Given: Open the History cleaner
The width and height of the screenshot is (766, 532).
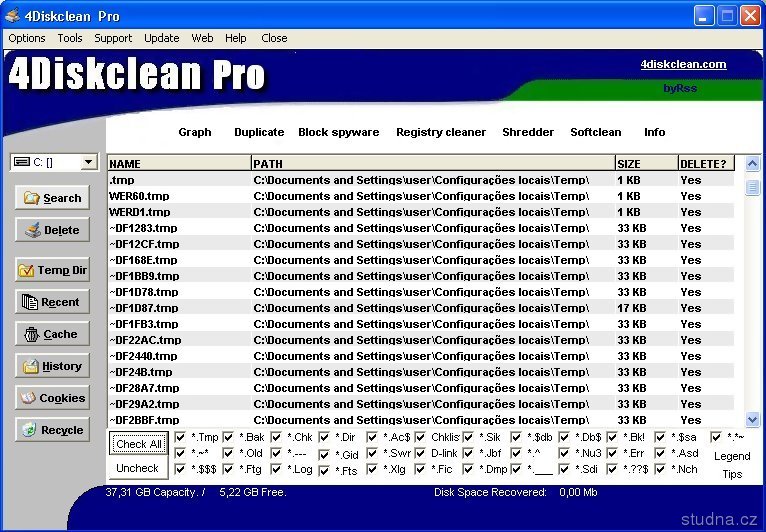Looking at the screenshot, I should point(52,366).
